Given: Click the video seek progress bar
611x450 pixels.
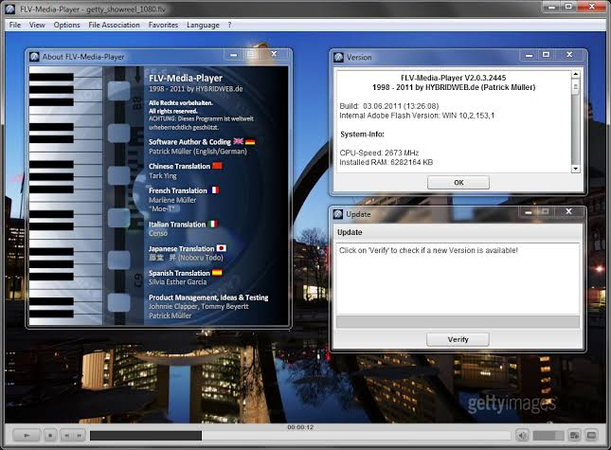Looking at the screenshot, I should [300, 436].
